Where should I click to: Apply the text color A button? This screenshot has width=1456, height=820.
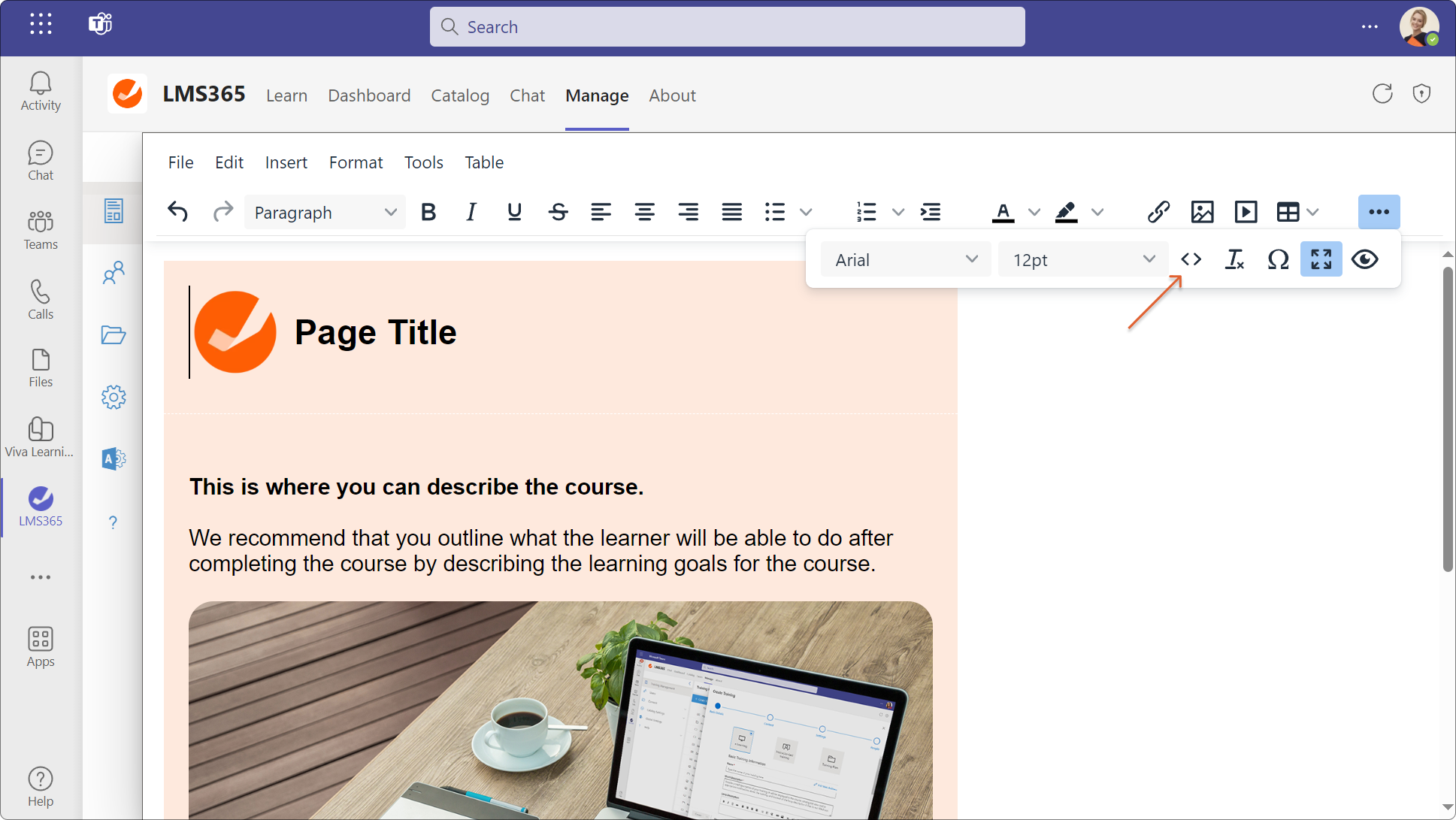[x=1003, y=212]
